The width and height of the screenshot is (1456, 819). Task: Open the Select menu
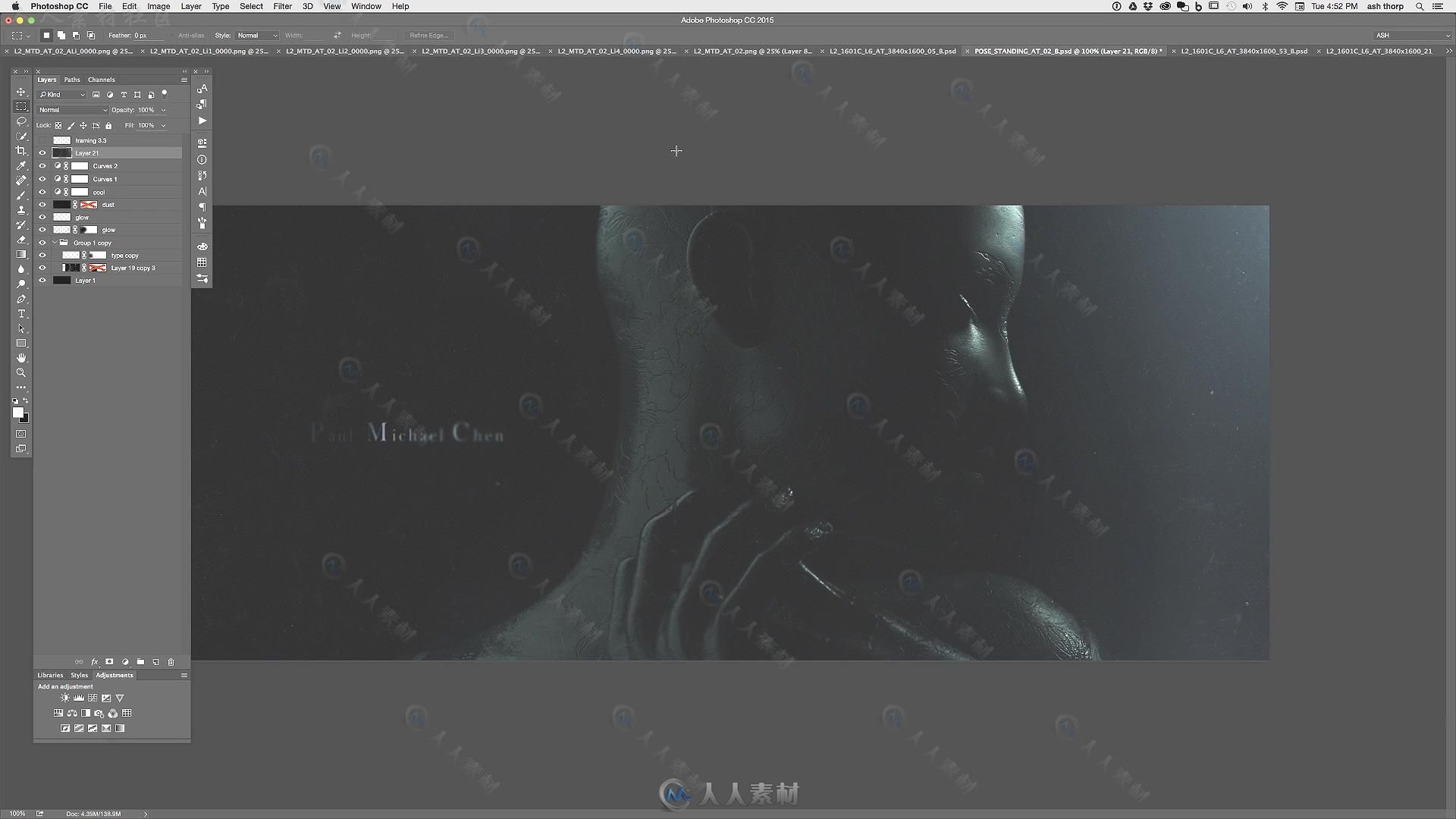251,6
